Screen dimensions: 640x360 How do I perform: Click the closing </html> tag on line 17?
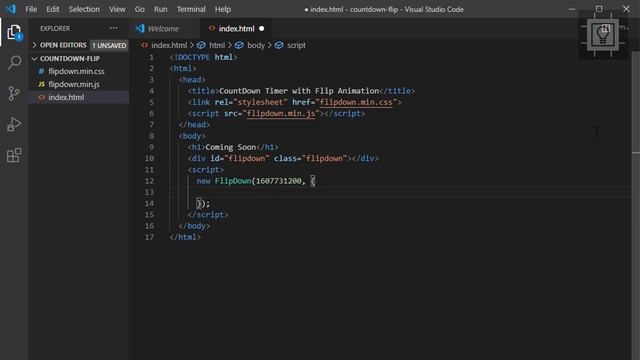coord(185,237)
